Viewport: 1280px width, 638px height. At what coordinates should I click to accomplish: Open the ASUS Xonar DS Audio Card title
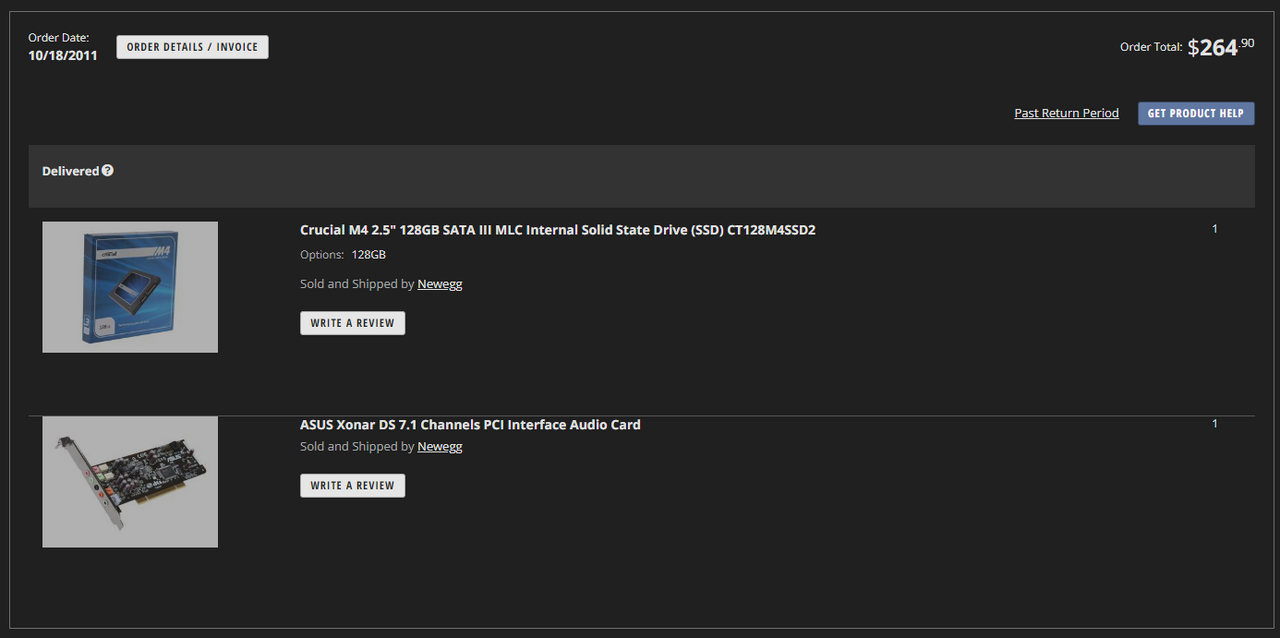[470, 425]
